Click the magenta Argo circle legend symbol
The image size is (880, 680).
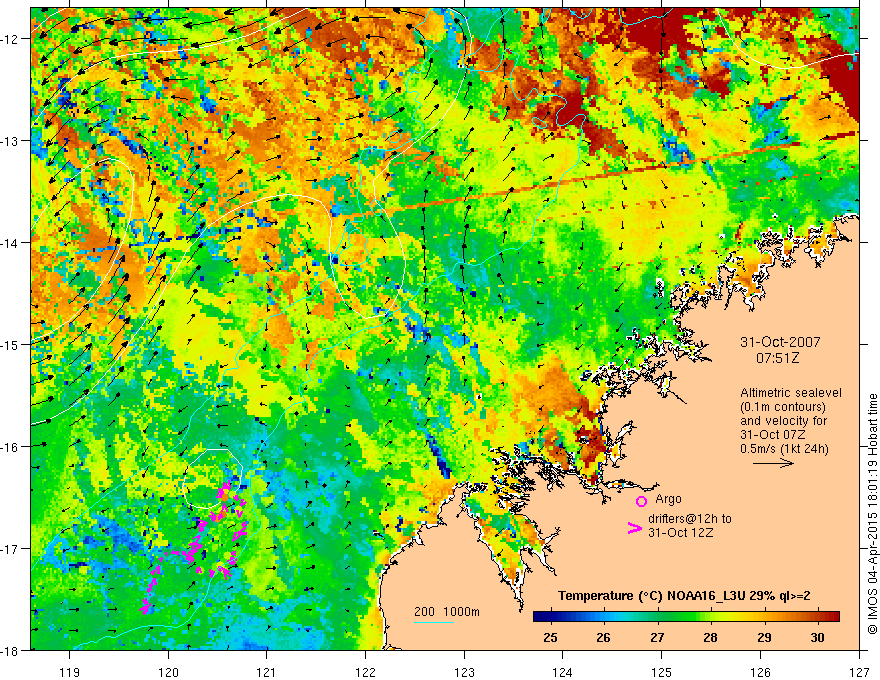click(x=641, y=501)
